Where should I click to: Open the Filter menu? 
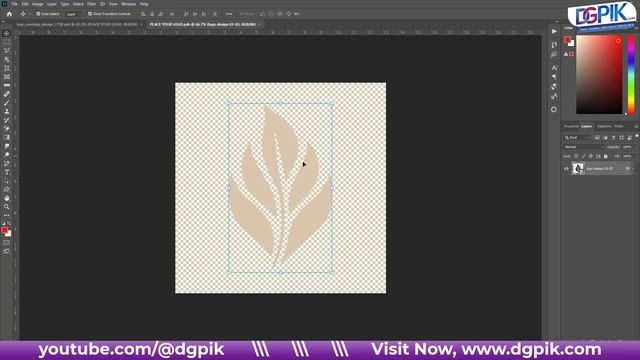91,4
